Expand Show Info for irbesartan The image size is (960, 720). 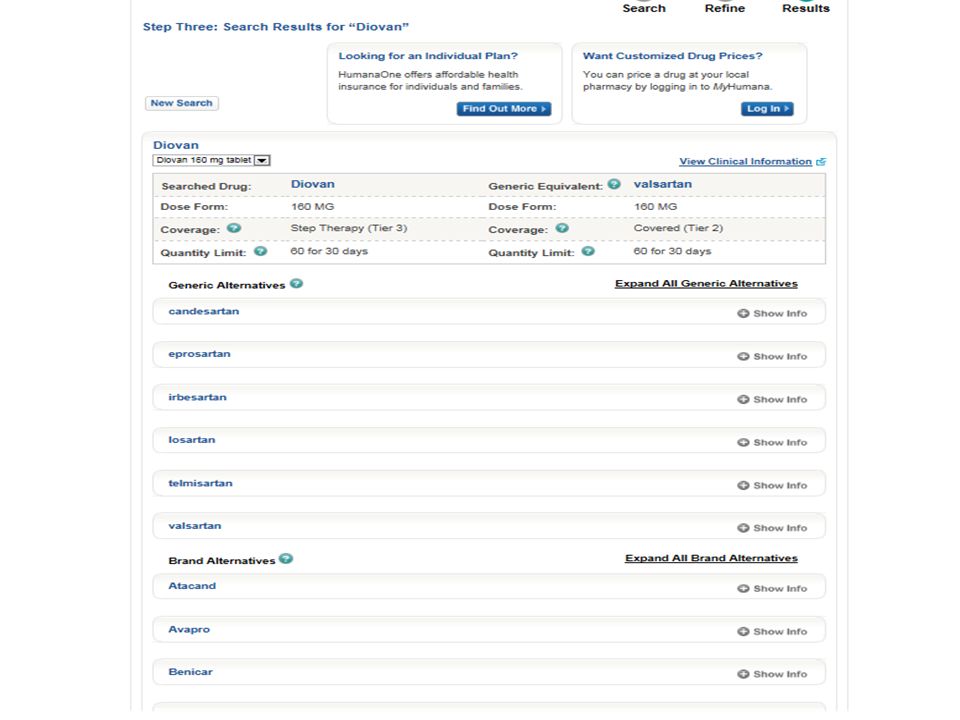[772, 399]
